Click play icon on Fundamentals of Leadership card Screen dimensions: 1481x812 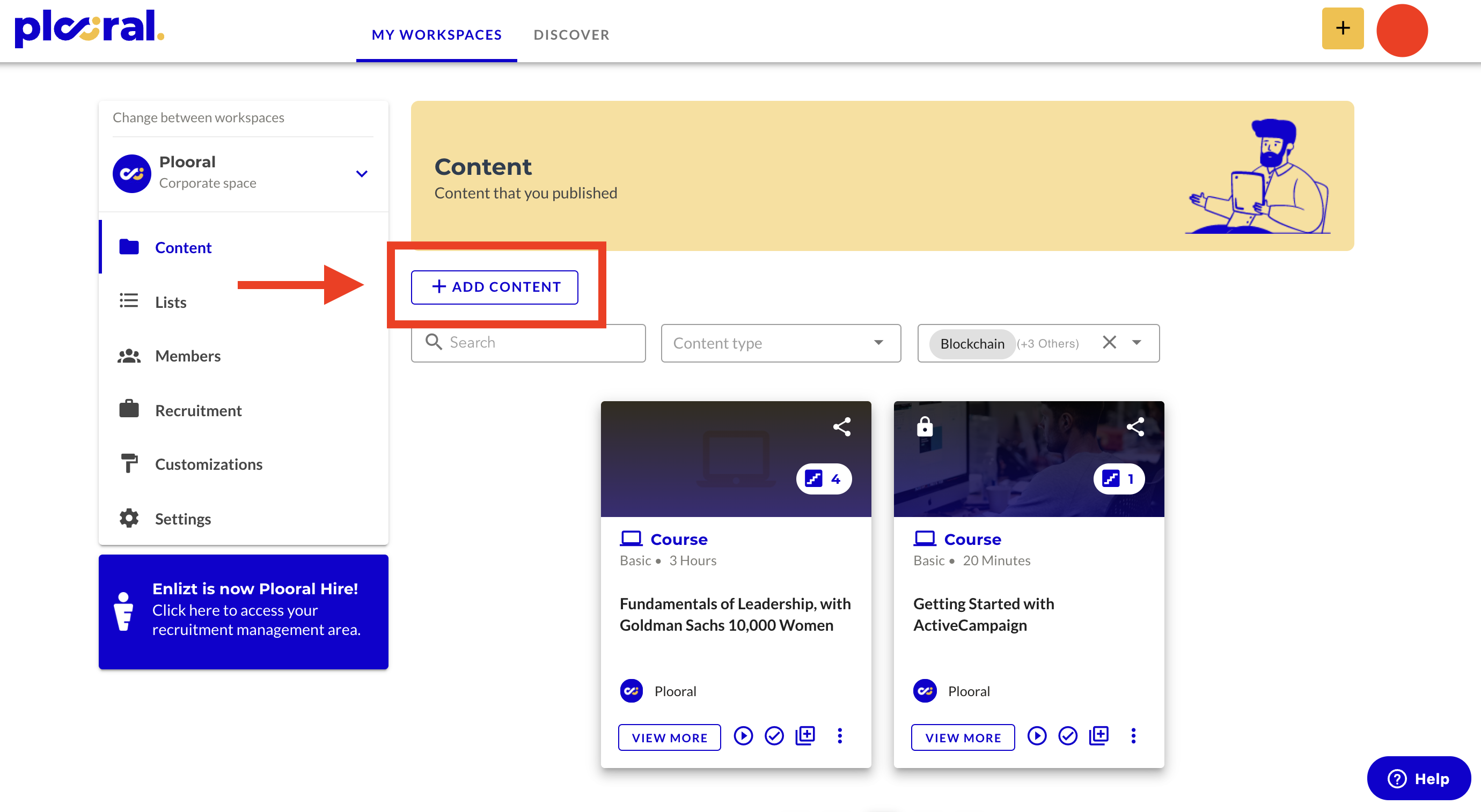(x=743, y=736)
